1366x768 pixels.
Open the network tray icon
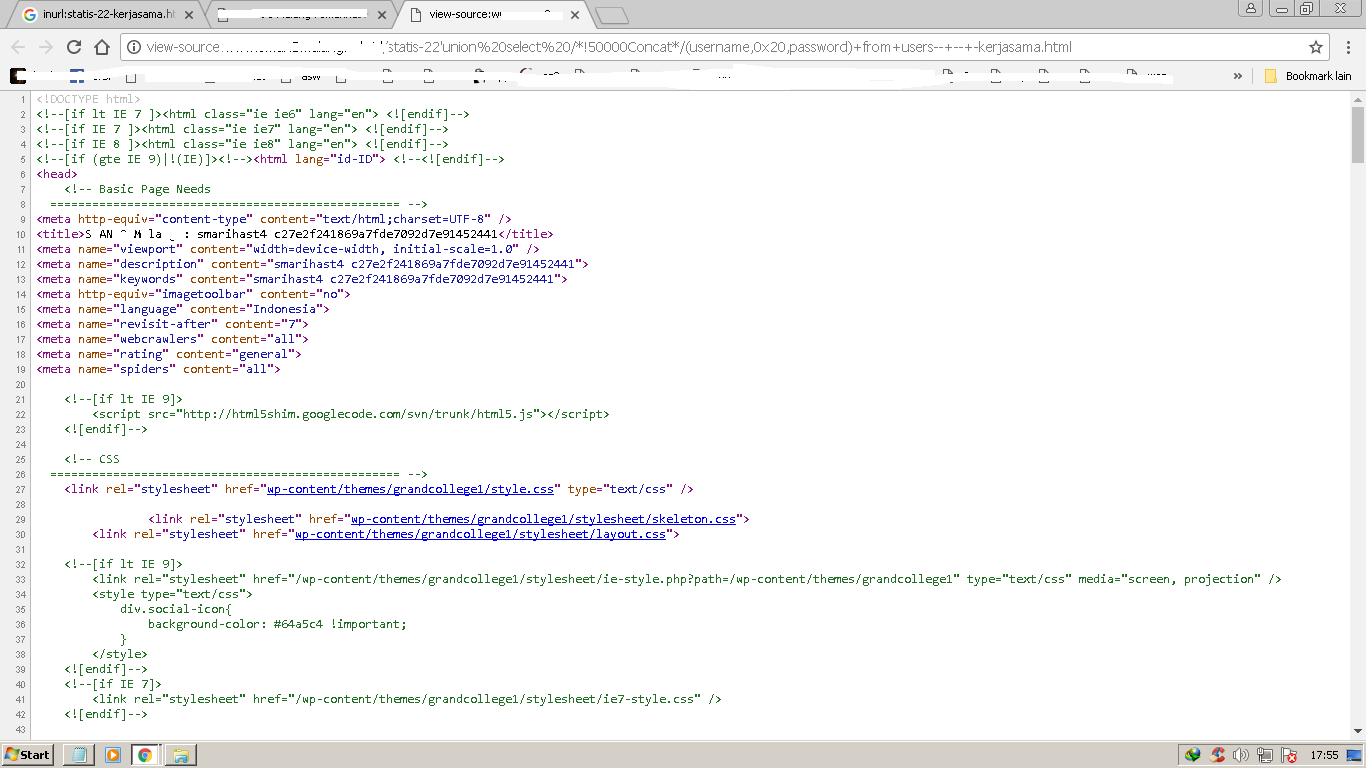[x=1265, y=755]
